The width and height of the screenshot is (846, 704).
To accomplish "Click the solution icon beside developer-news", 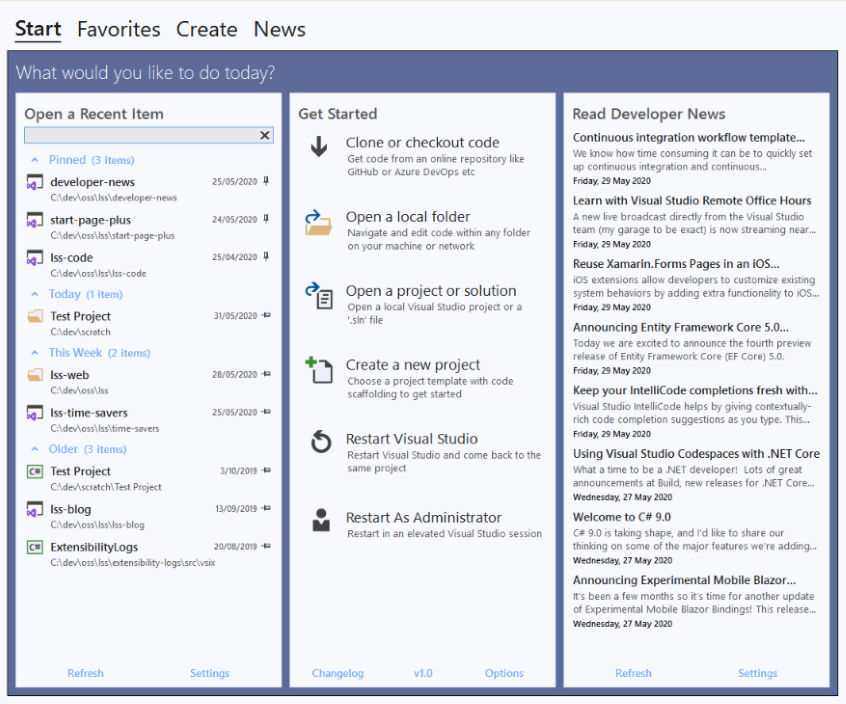I will coord(35,182).
